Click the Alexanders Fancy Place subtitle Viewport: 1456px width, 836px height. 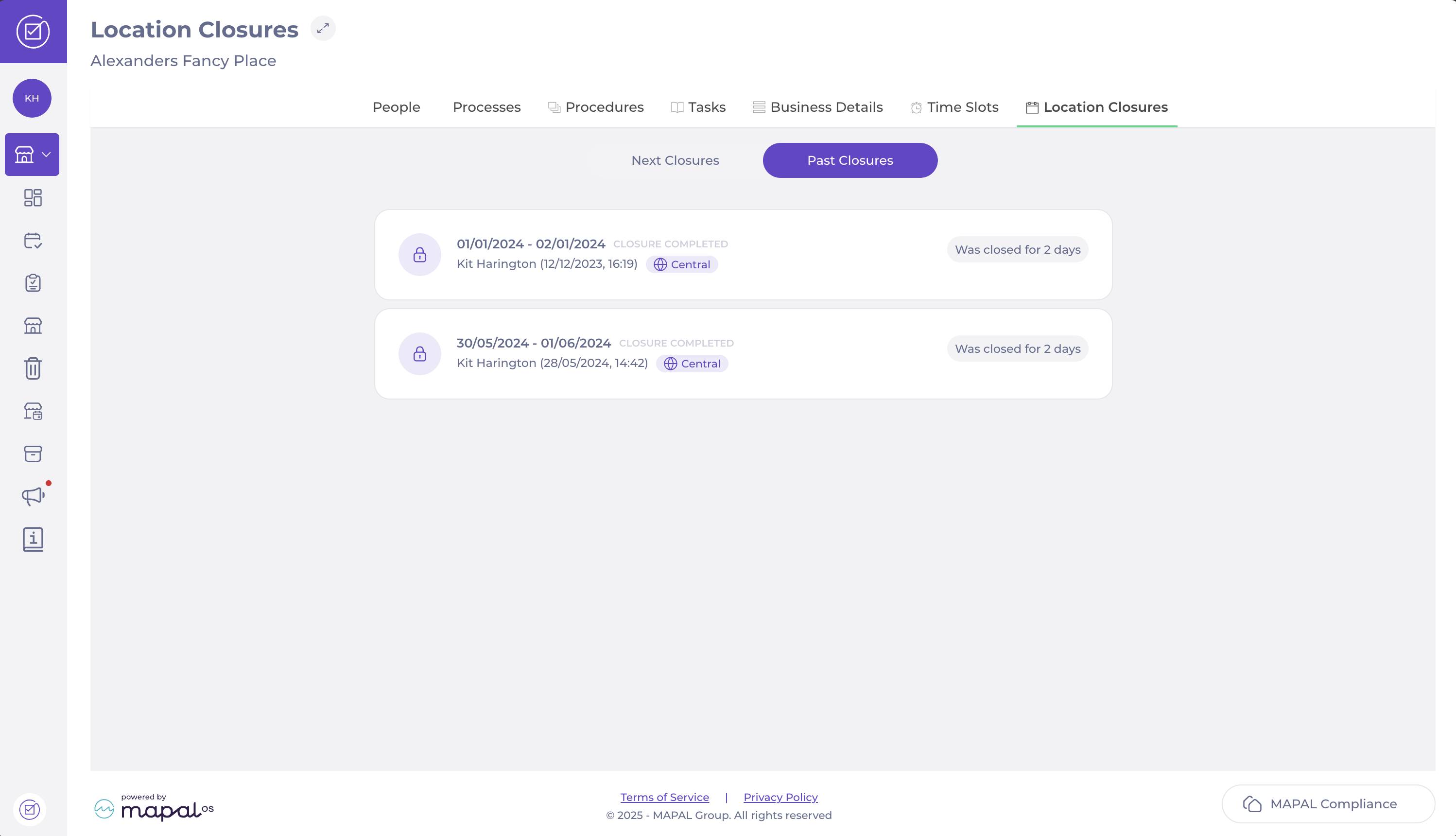point(183,61)
